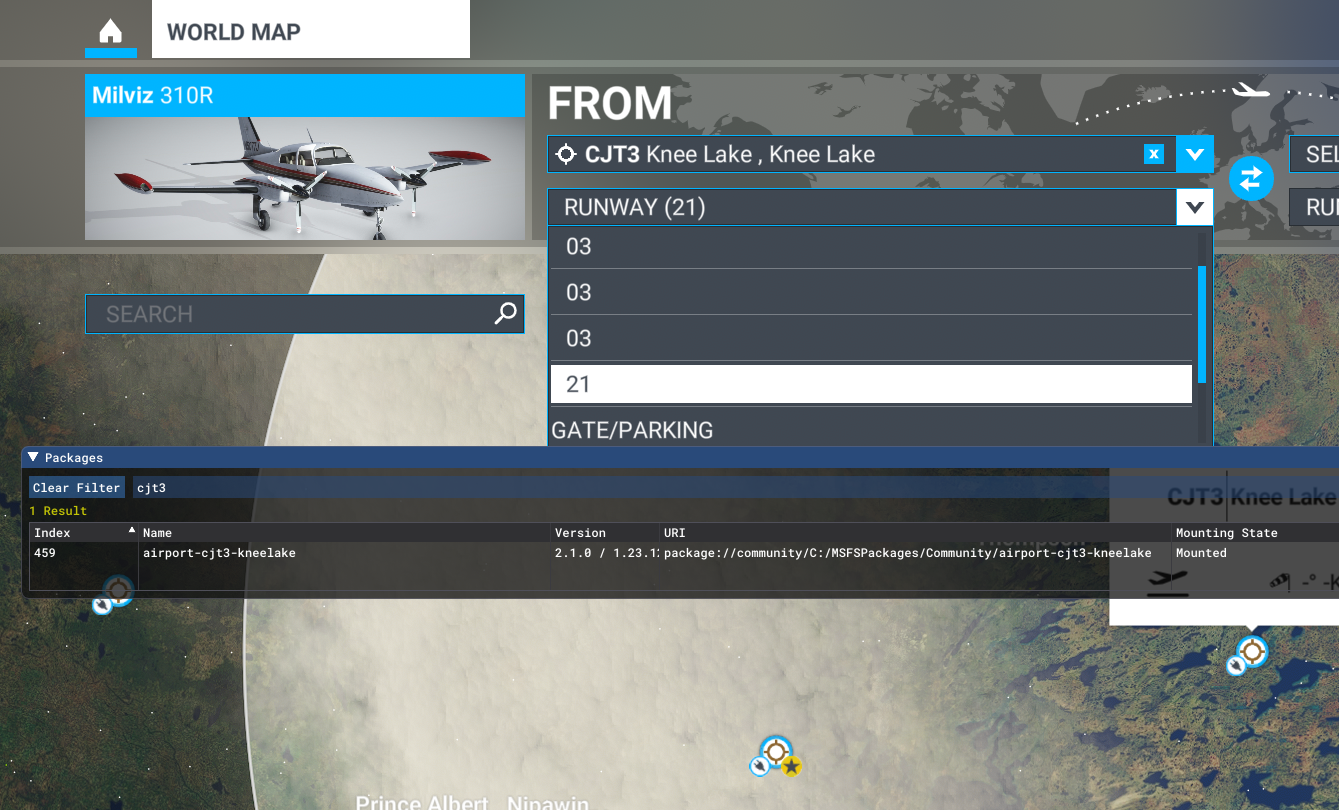The width and height of the screenshot is (1339, 810).
Task: Select the airport marker beneath the 459 cell
Action: click(118, 590)
